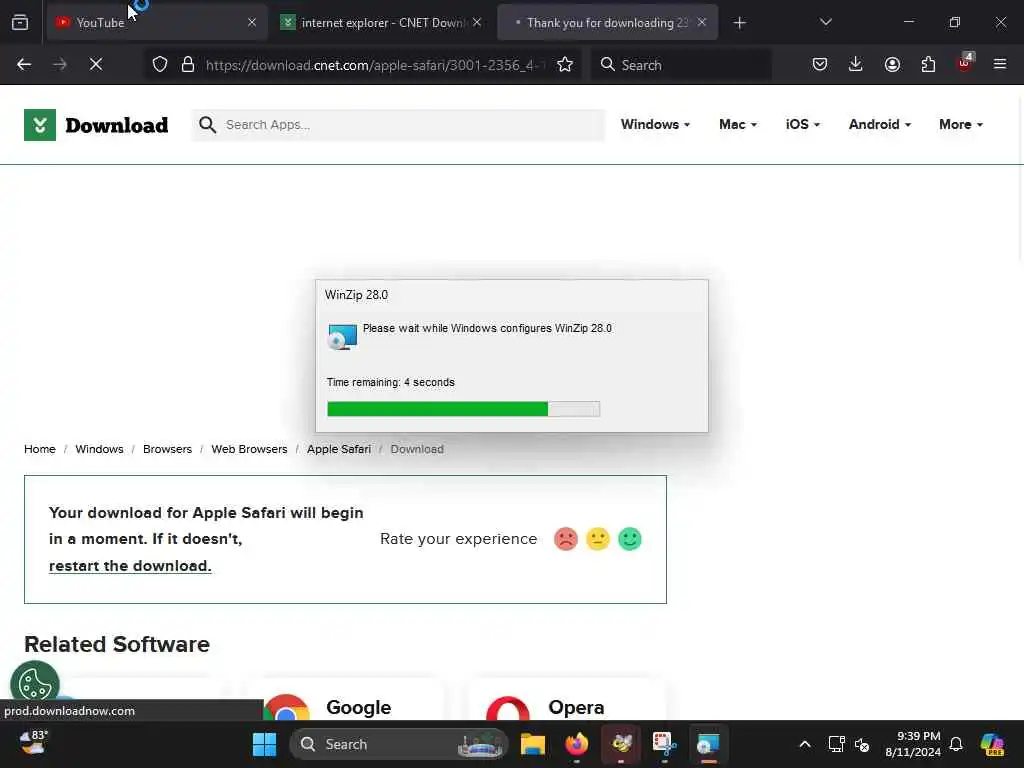
Task: Expand the Android menu
Action: coord(880,124)
